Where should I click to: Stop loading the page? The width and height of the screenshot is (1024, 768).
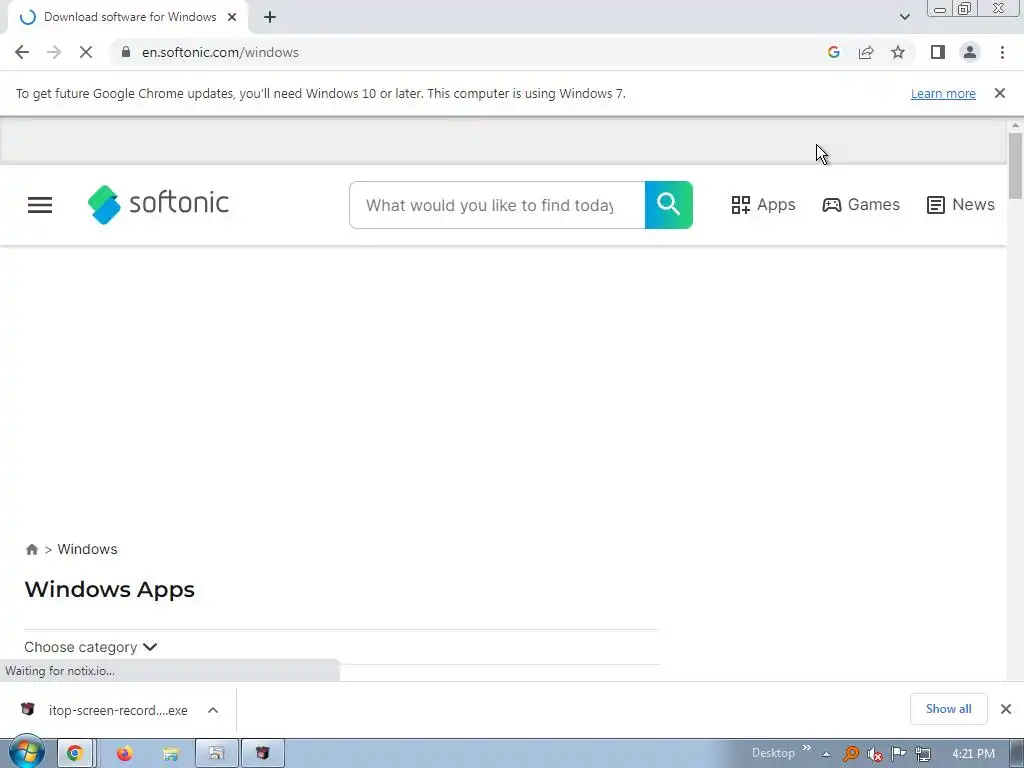(x=86, y=52)
